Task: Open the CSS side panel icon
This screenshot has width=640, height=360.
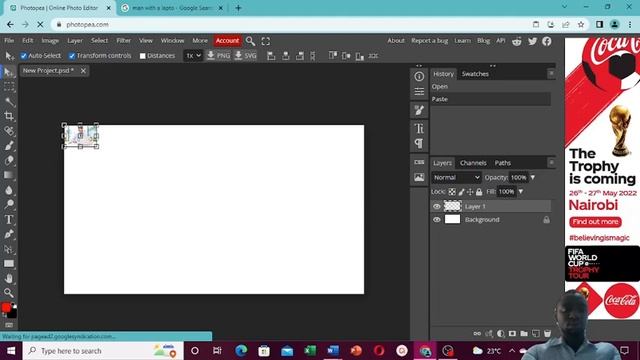Action: (x=419, y=162)
